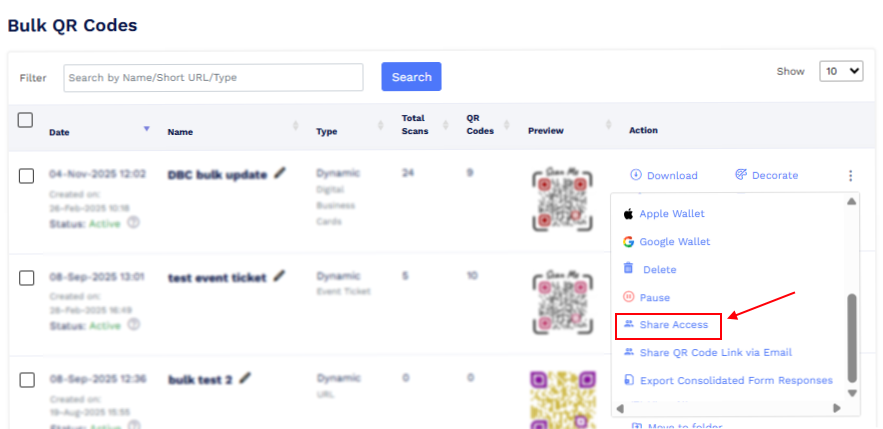
Task: Open DBC bulk update QR code preview
Action: pos(562,198)
